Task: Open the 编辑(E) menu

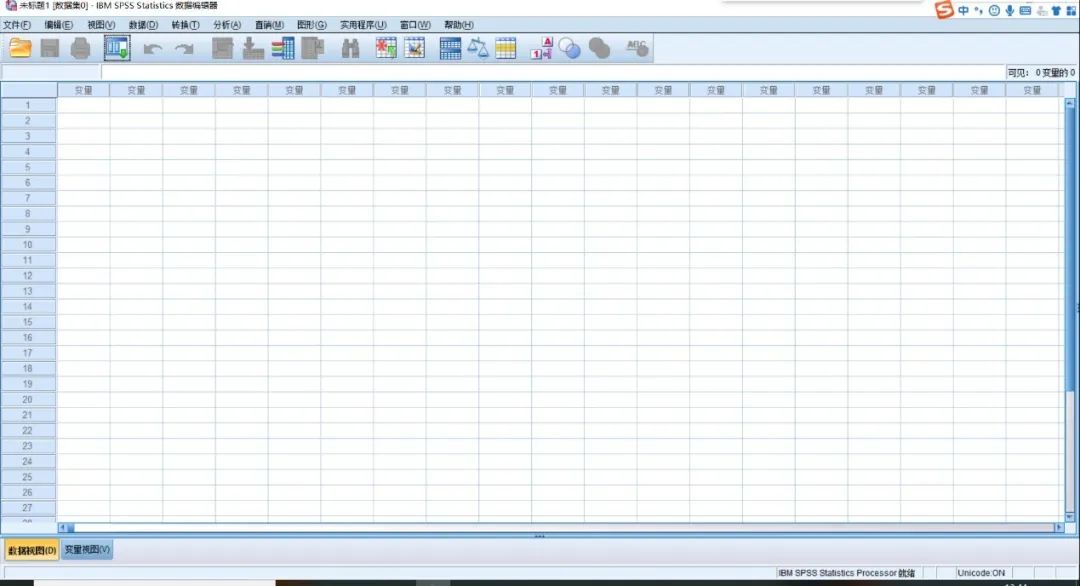Action: [x=59, y=25]
